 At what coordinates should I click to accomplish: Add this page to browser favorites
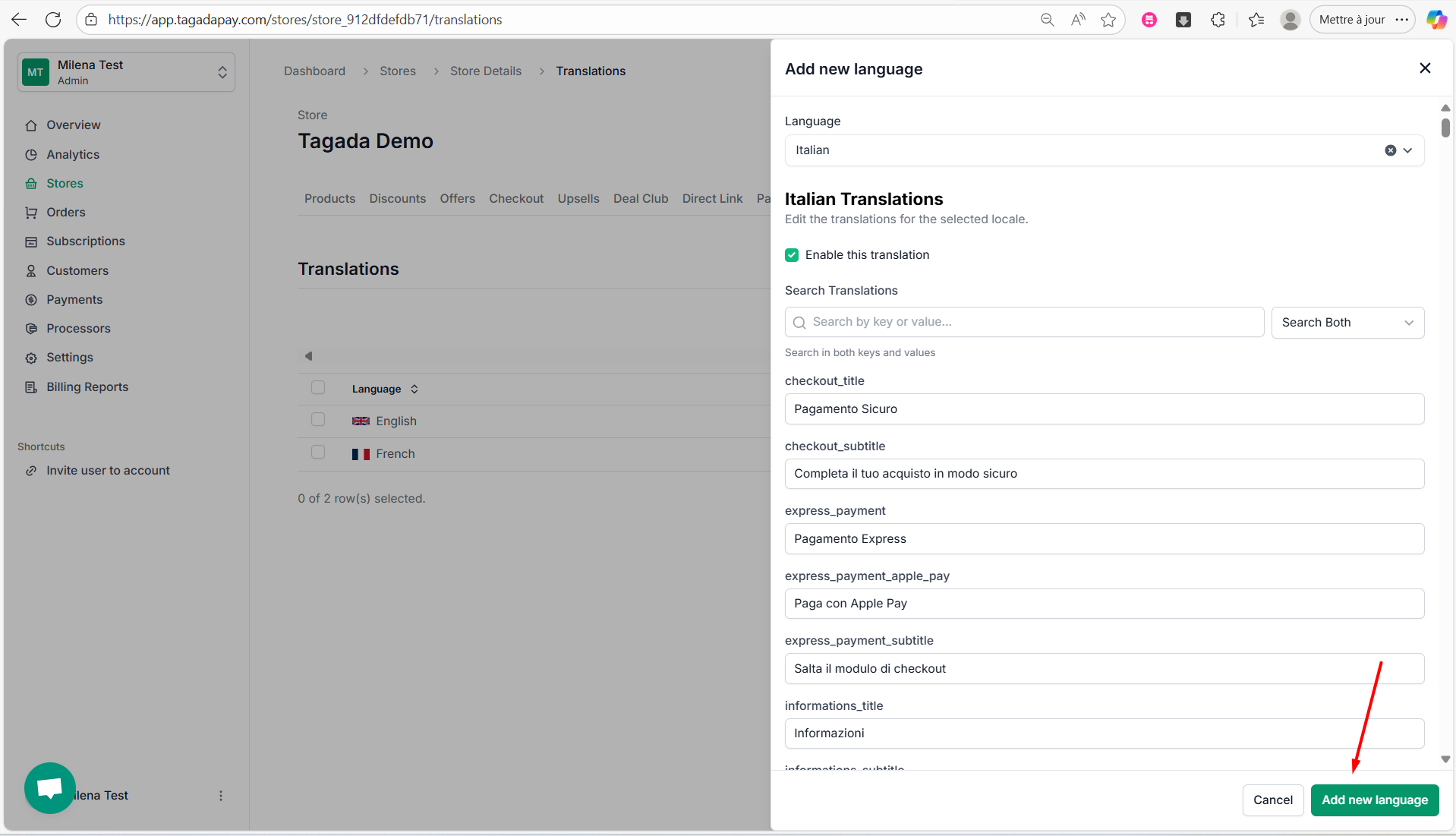tap(1108, 20)
